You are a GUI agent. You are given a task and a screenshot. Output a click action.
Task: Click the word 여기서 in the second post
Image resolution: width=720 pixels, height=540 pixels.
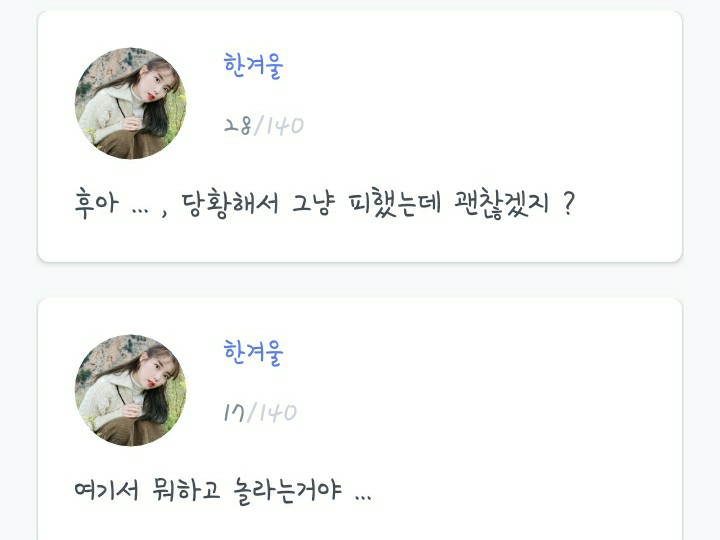(106, 490)
